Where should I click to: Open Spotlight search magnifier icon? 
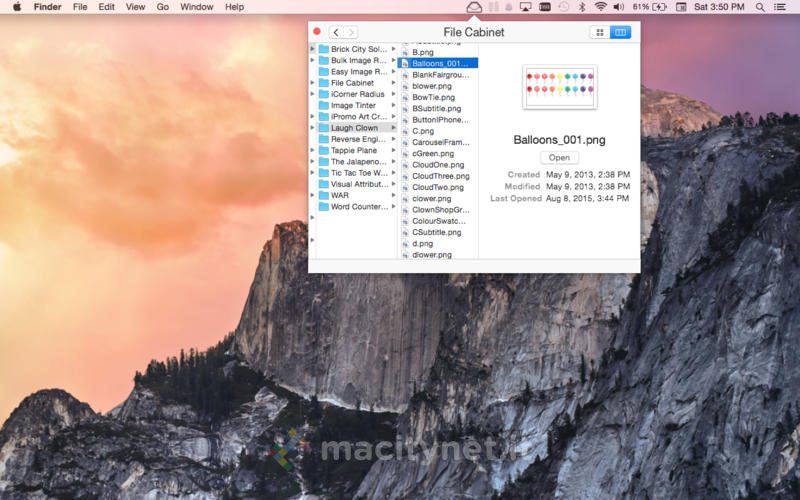tap(761, 7)
